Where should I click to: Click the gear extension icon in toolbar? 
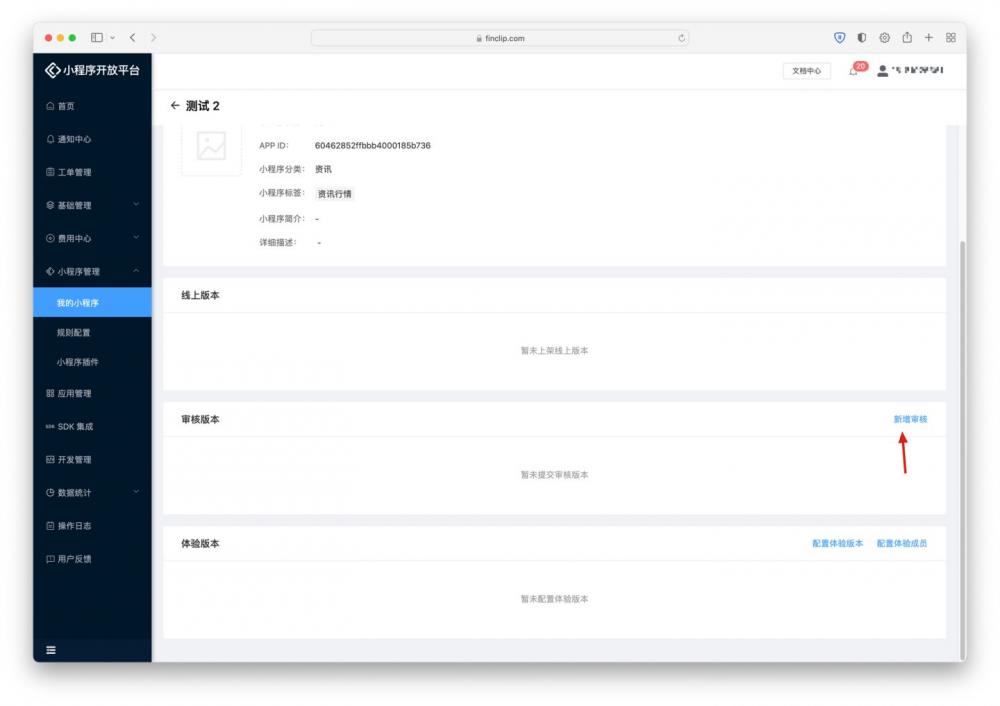885,38
